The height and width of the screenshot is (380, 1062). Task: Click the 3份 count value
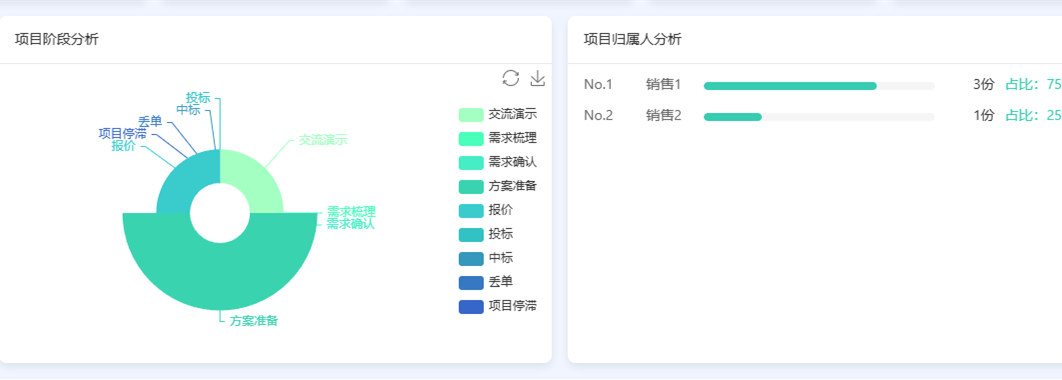click(x=983, y=85)
